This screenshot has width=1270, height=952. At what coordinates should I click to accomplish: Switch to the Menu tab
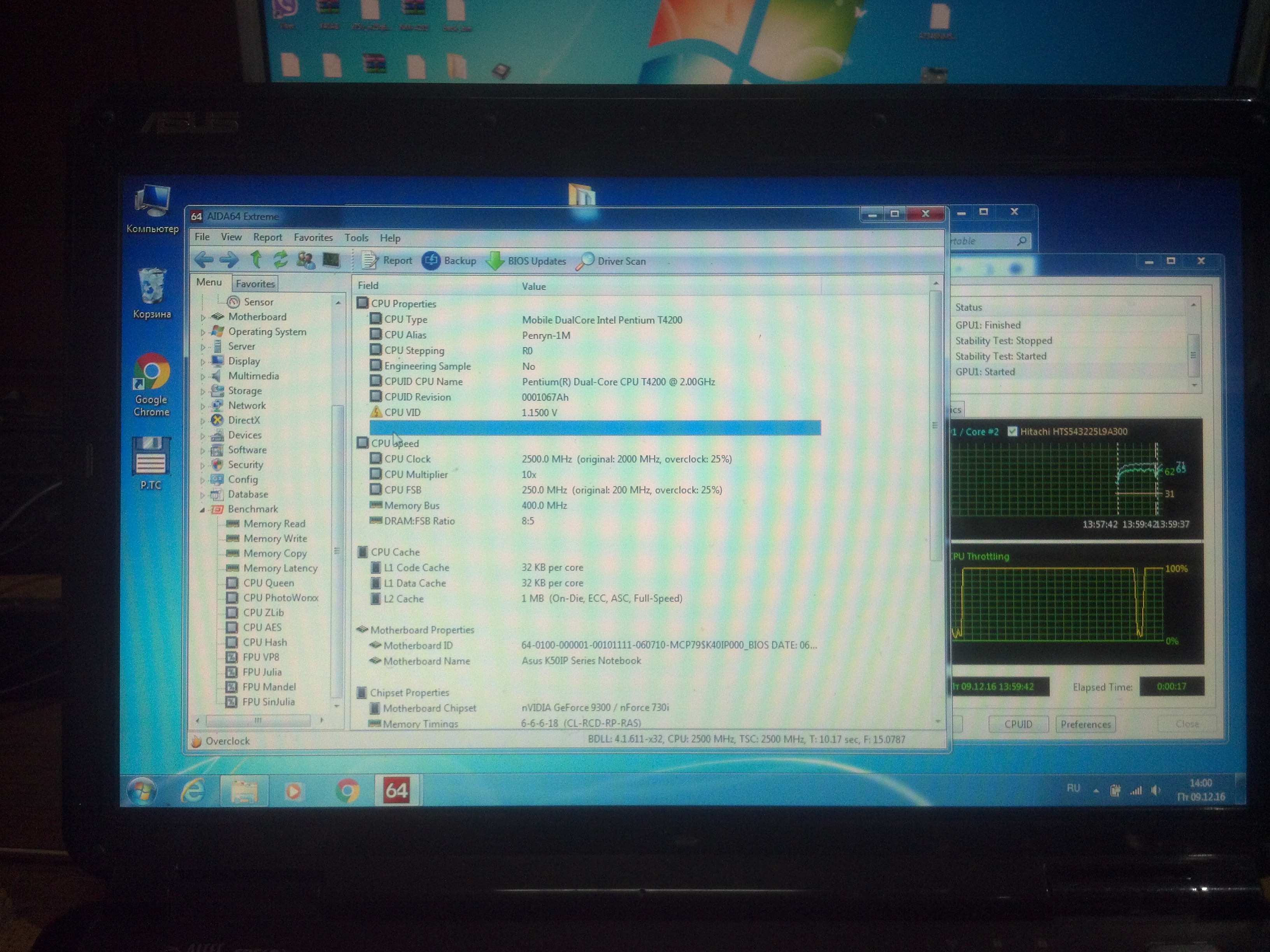pos(209,282)
